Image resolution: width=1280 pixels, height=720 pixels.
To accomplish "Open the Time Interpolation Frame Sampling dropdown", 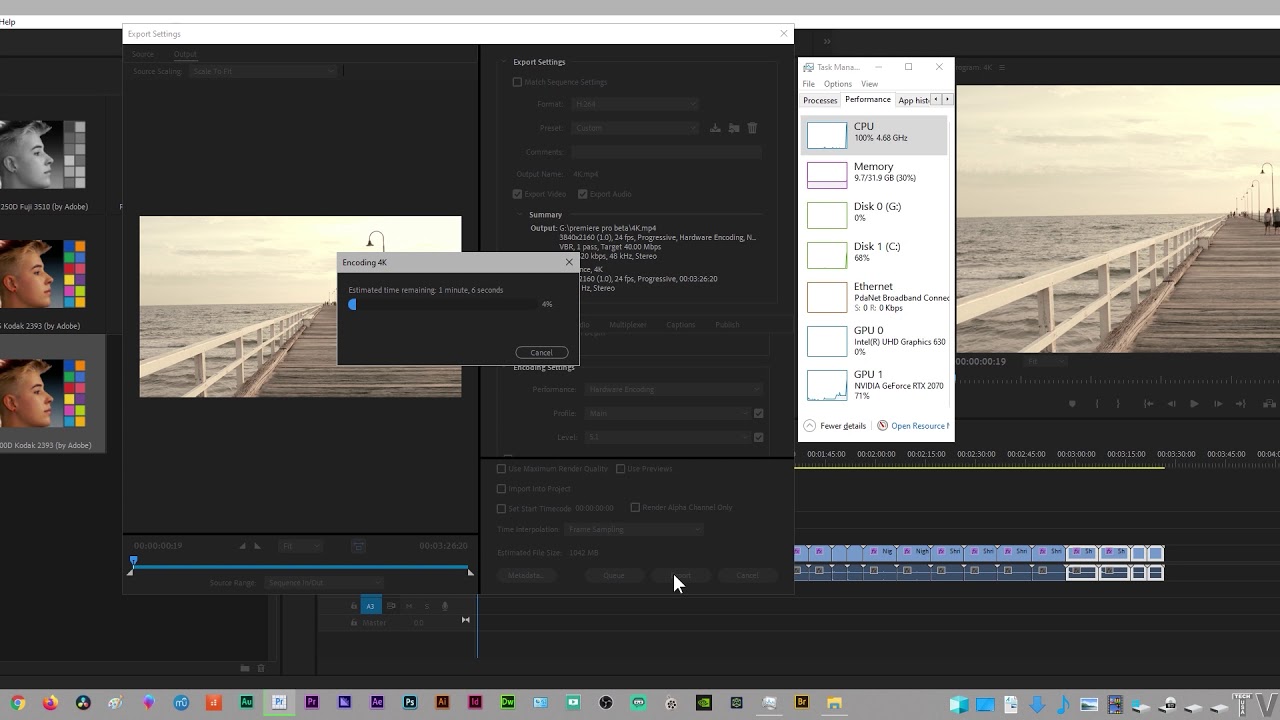I will (x=634, y=529).
